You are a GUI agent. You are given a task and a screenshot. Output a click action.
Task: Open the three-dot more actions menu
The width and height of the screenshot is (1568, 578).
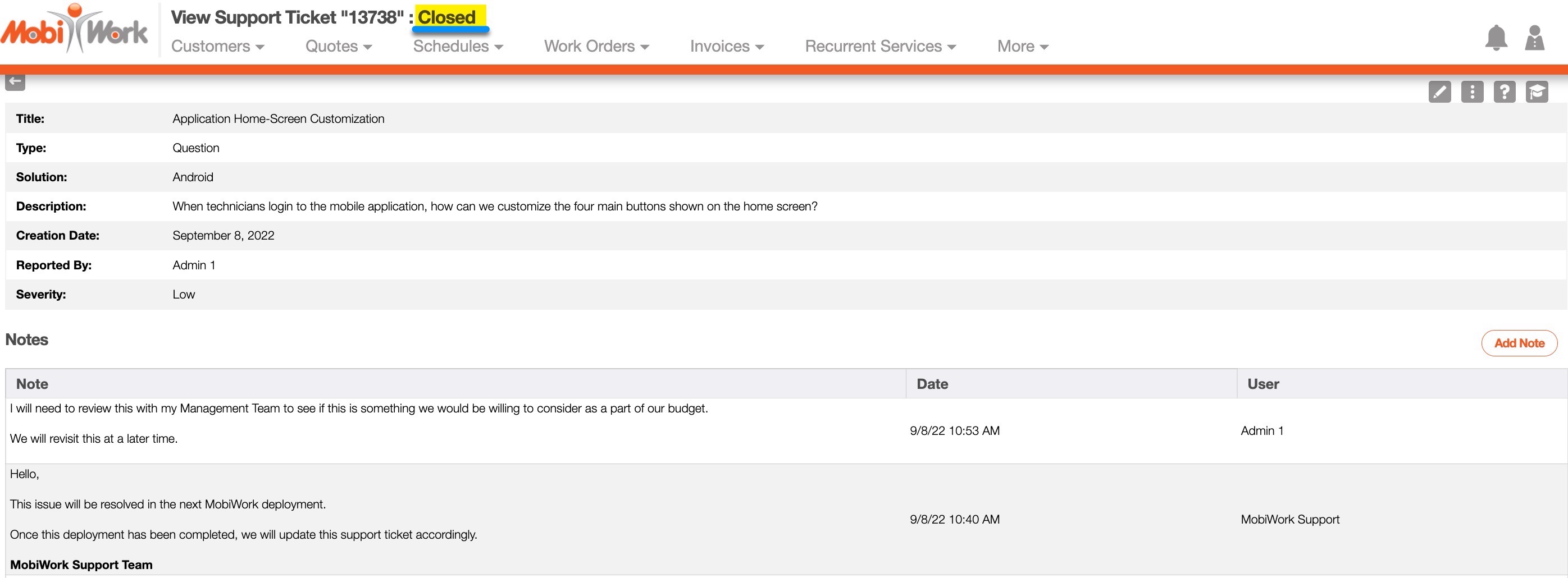point(1472,92)
